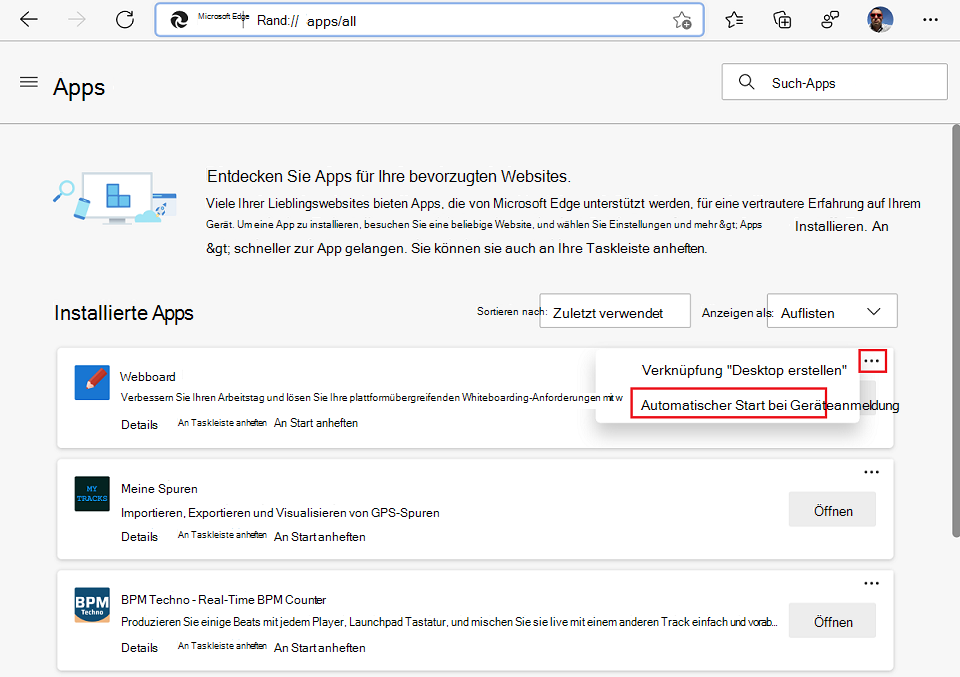Click Importieren, Exportieren und Visualisieren description

[280, 513]
